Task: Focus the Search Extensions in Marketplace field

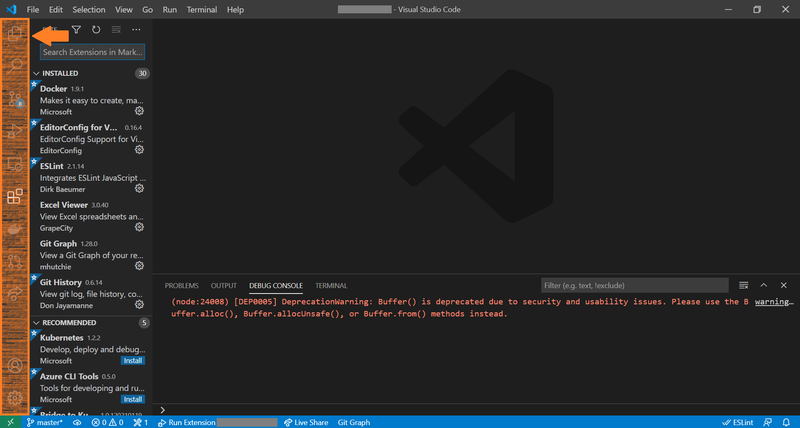Action: point(92,52)
